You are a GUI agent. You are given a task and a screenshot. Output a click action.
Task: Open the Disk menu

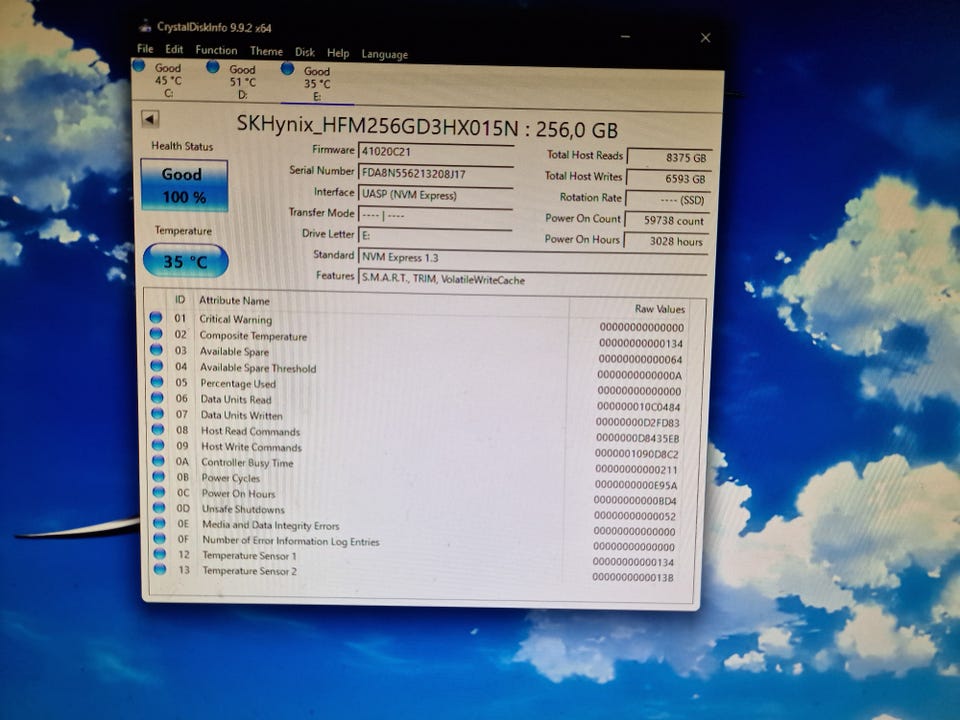click(304, 53)
